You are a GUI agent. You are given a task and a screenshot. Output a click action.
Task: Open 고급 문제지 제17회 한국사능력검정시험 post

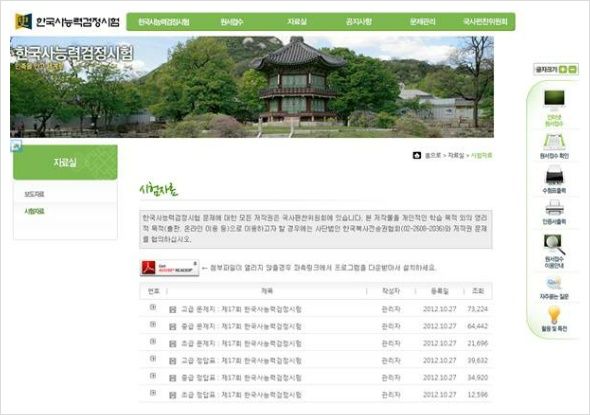pyautogui.click(x=241, y=309)
